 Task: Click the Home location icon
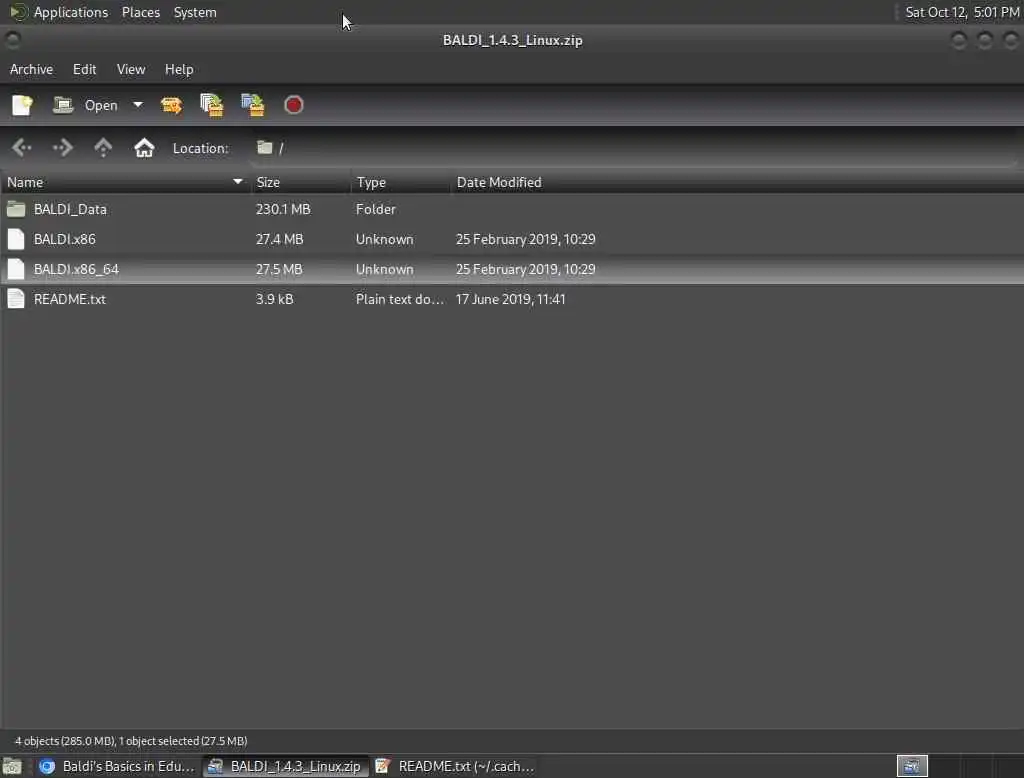144,148
